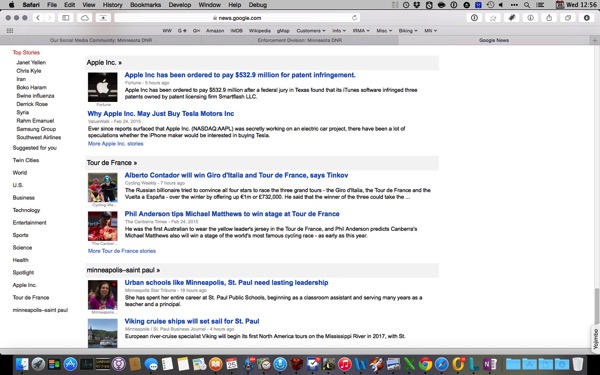Open Alberto Contador Giro d'Italia headline
The image size is (600, 375).
click(x=236, y=175)
